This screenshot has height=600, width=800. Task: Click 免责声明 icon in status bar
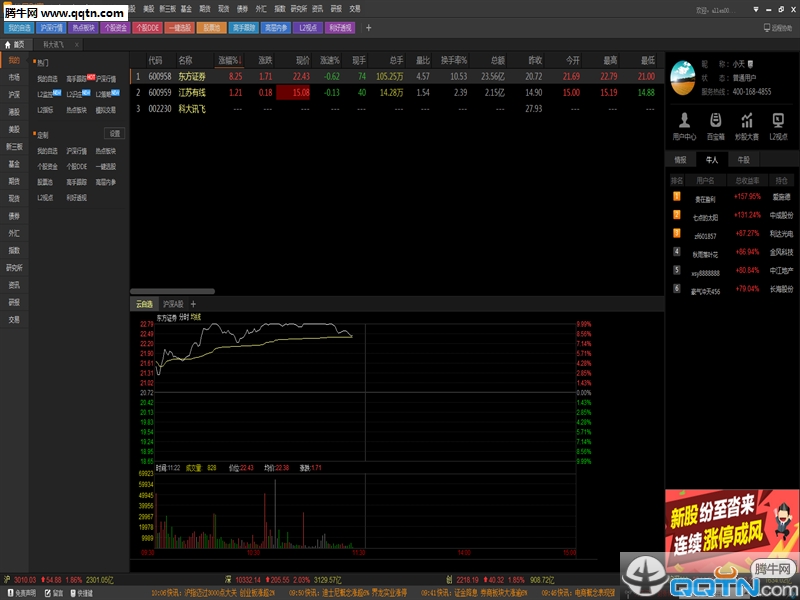point(22,593)
